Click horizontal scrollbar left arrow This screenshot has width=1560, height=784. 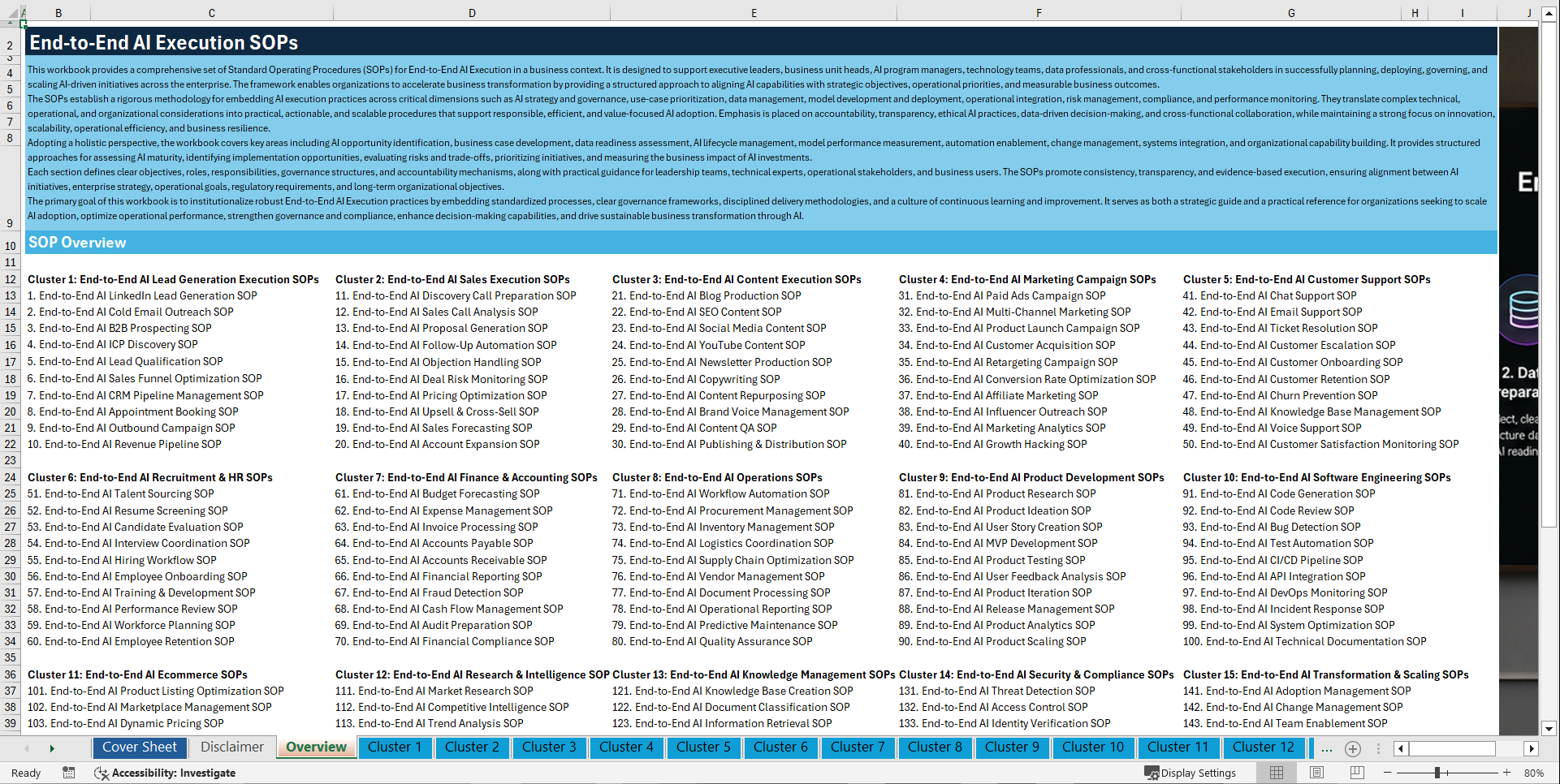[1401, 748]
